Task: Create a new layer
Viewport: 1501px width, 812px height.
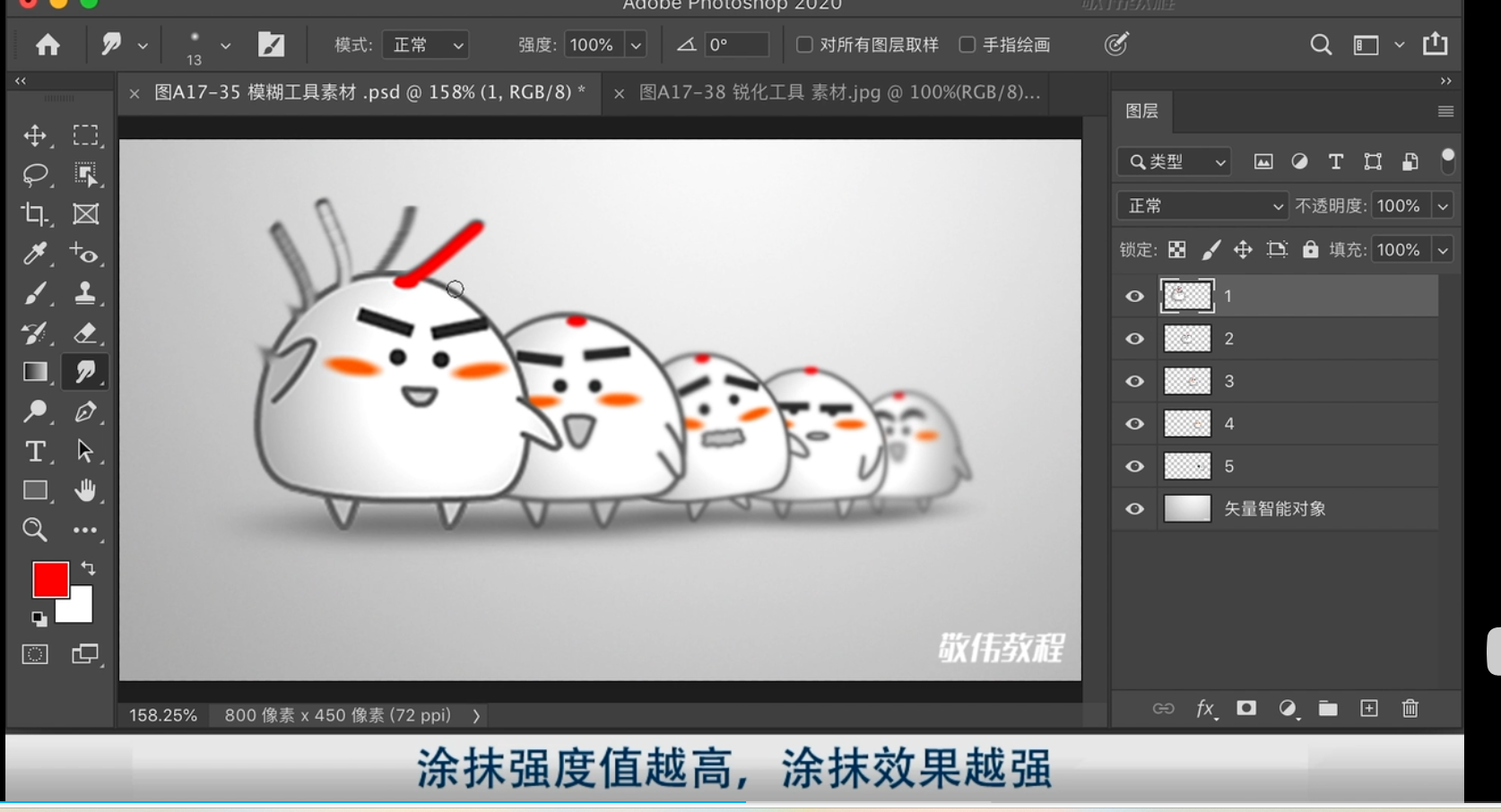Action: [1368, 708]
